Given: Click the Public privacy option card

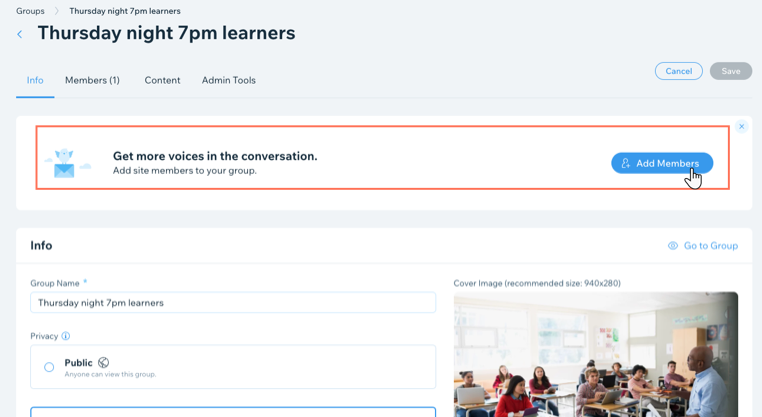Looking at the screenshot, I should pyautogui.click(x=233, y=367).
